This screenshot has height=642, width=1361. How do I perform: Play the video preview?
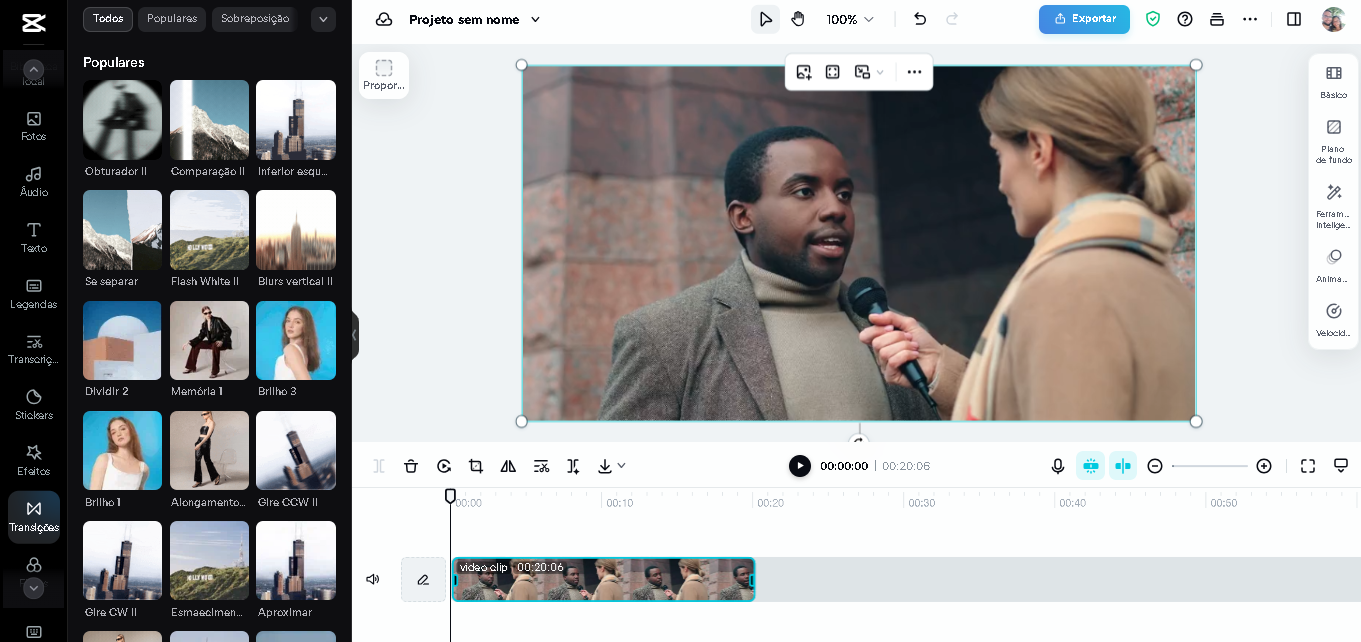[799, 466]
